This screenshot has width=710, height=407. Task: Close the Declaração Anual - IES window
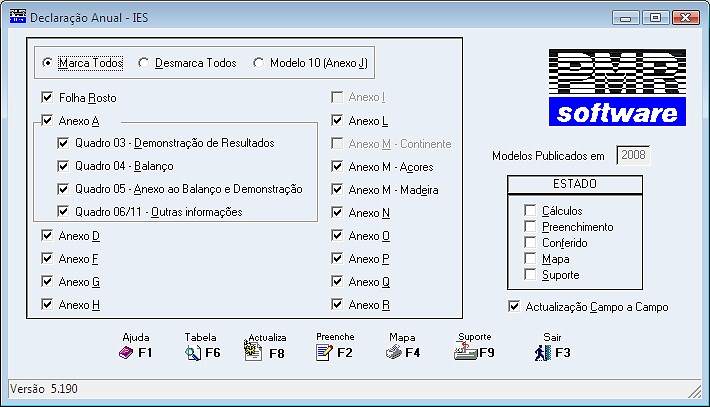pyautogui.click(x=686, y=18)
